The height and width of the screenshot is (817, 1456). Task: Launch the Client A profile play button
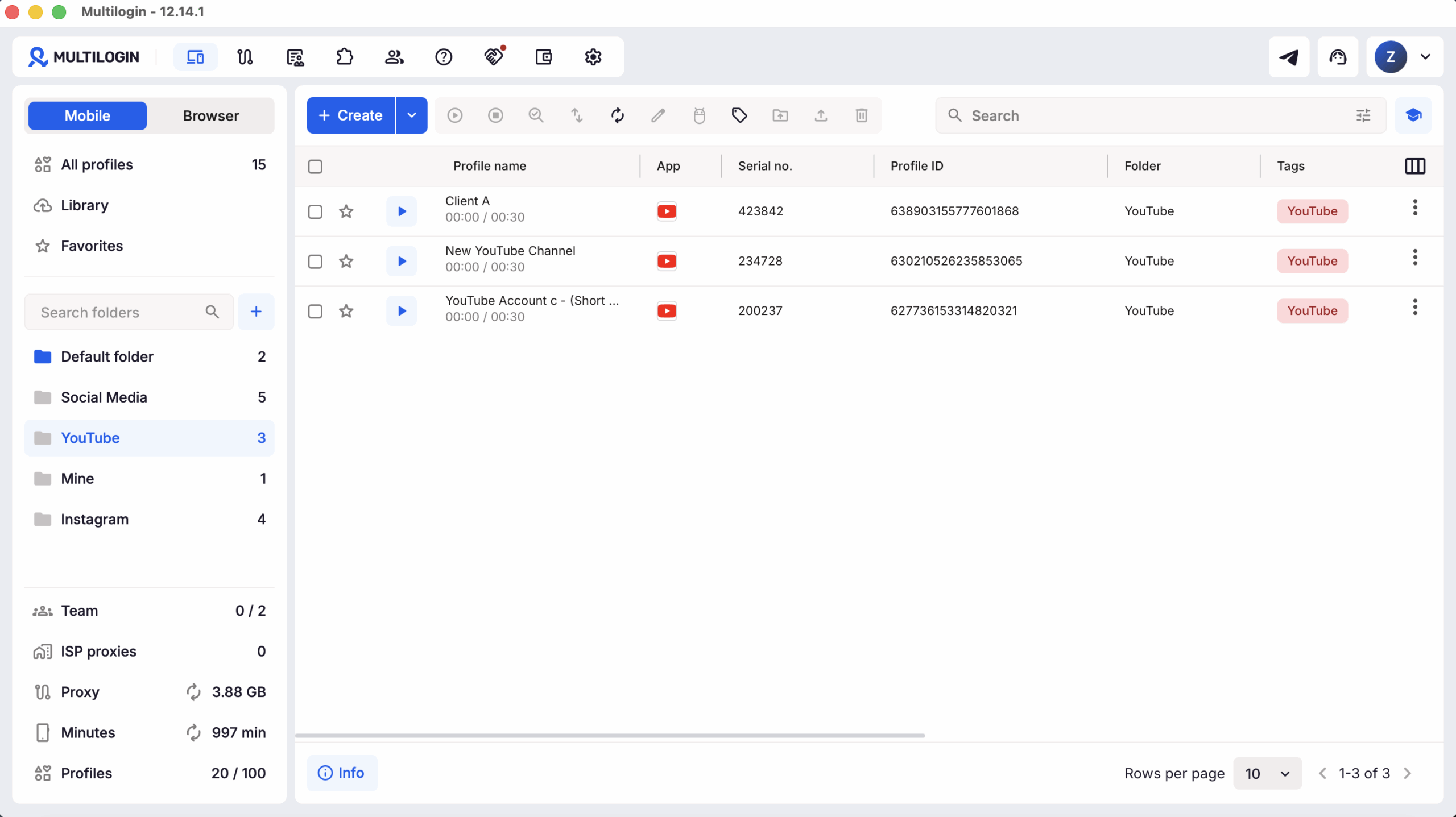[402, 211]
